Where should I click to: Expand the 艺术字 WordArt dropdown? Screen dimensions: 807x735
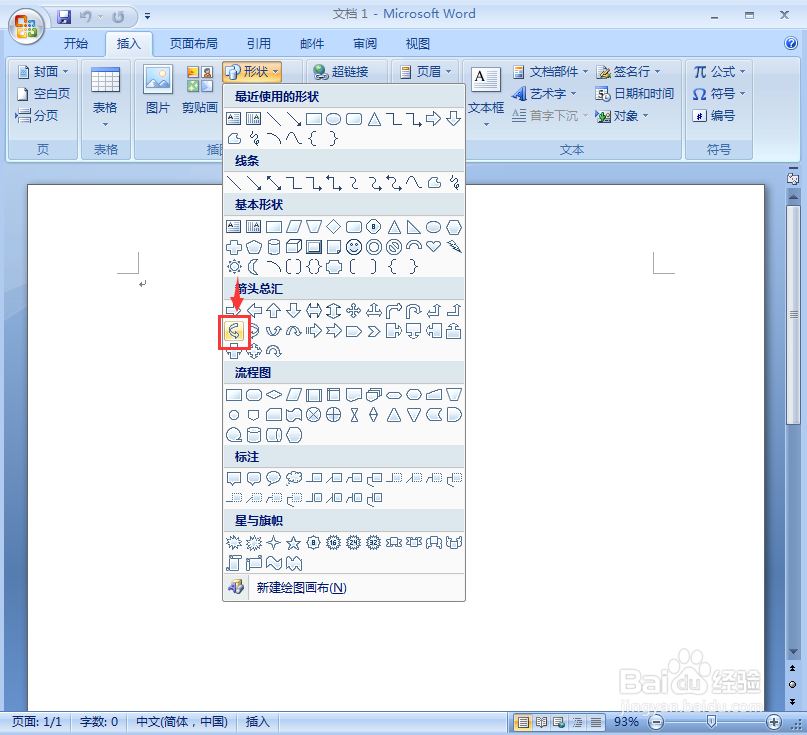tap(543, 94)
